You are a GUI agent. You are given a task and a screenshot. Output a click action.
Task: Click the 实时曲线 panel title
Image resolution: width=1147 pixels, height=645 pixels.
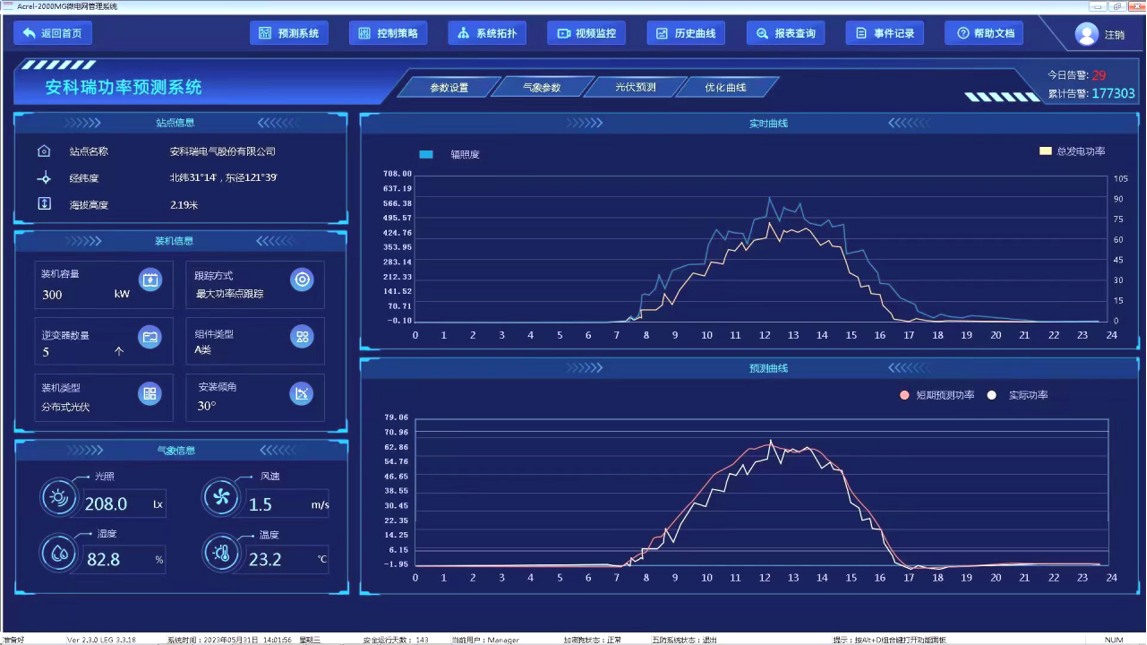pos(768,123)
